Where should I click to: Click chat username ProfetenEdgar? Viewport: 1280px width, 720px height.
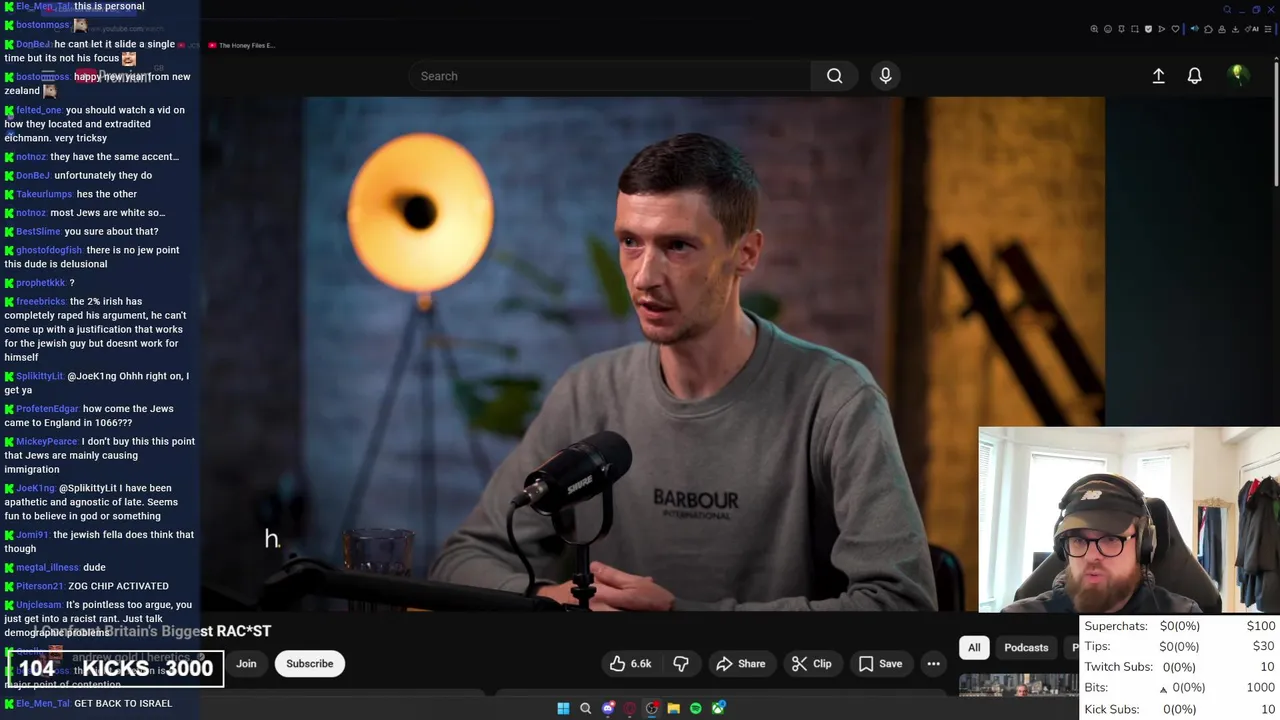pyautogui.click(x=47, y=408)
